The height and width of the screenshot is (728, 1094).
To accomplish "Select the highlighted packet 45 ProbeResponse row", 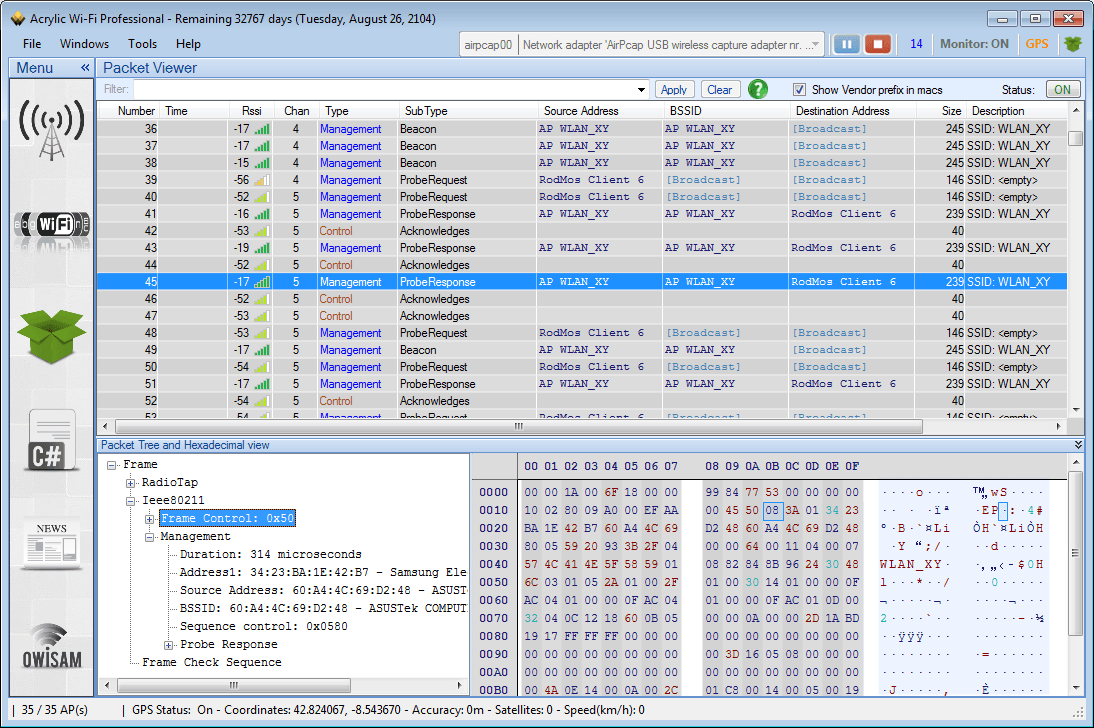I will pyautogui.click(x=582, y=282).
